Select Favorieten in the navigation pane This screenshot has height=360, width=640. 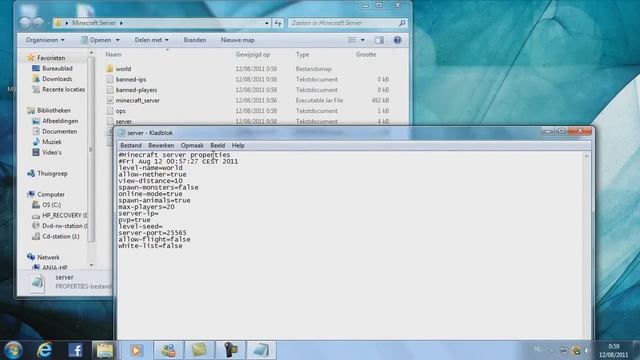tap(51, 58)
